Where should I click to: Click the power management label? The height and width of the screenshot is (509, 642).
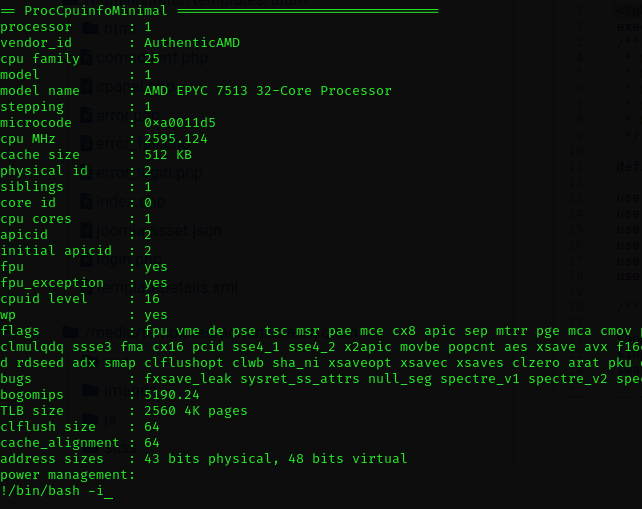point(67,475)
